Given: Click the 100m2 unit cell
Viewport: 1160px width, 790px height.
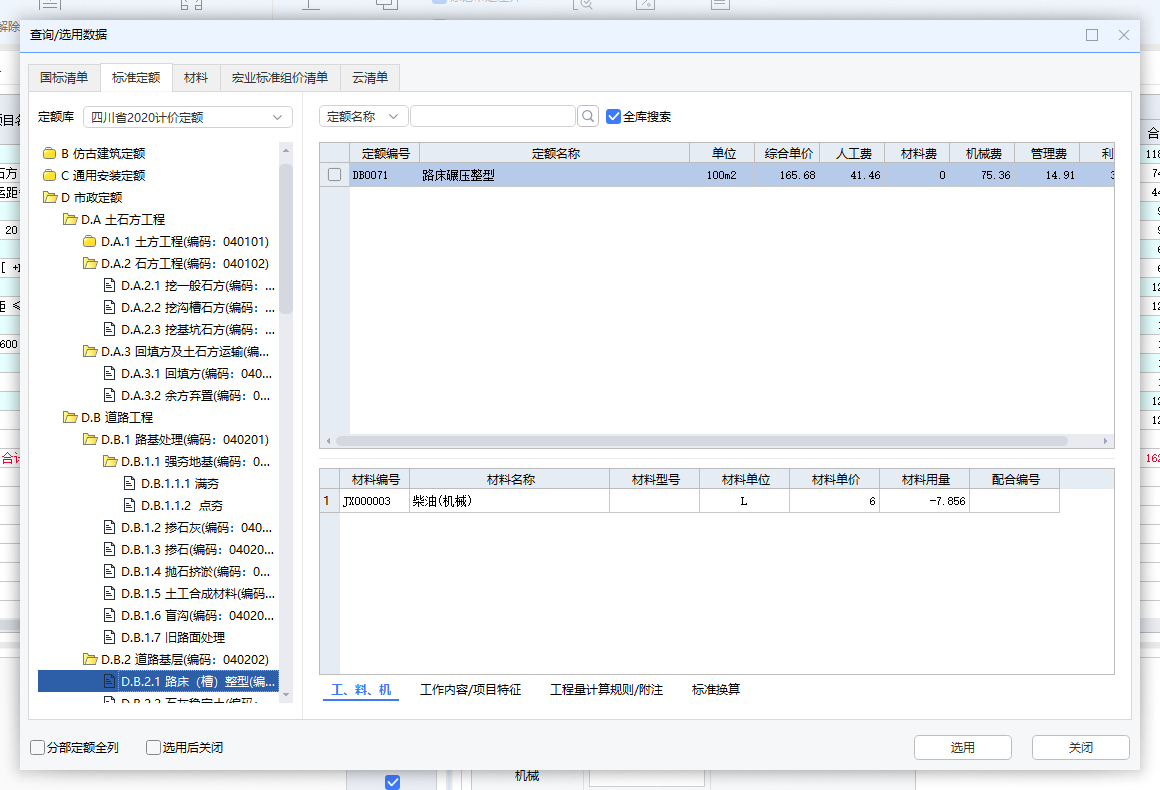Looking at the screenshot, I should point(722,175).
